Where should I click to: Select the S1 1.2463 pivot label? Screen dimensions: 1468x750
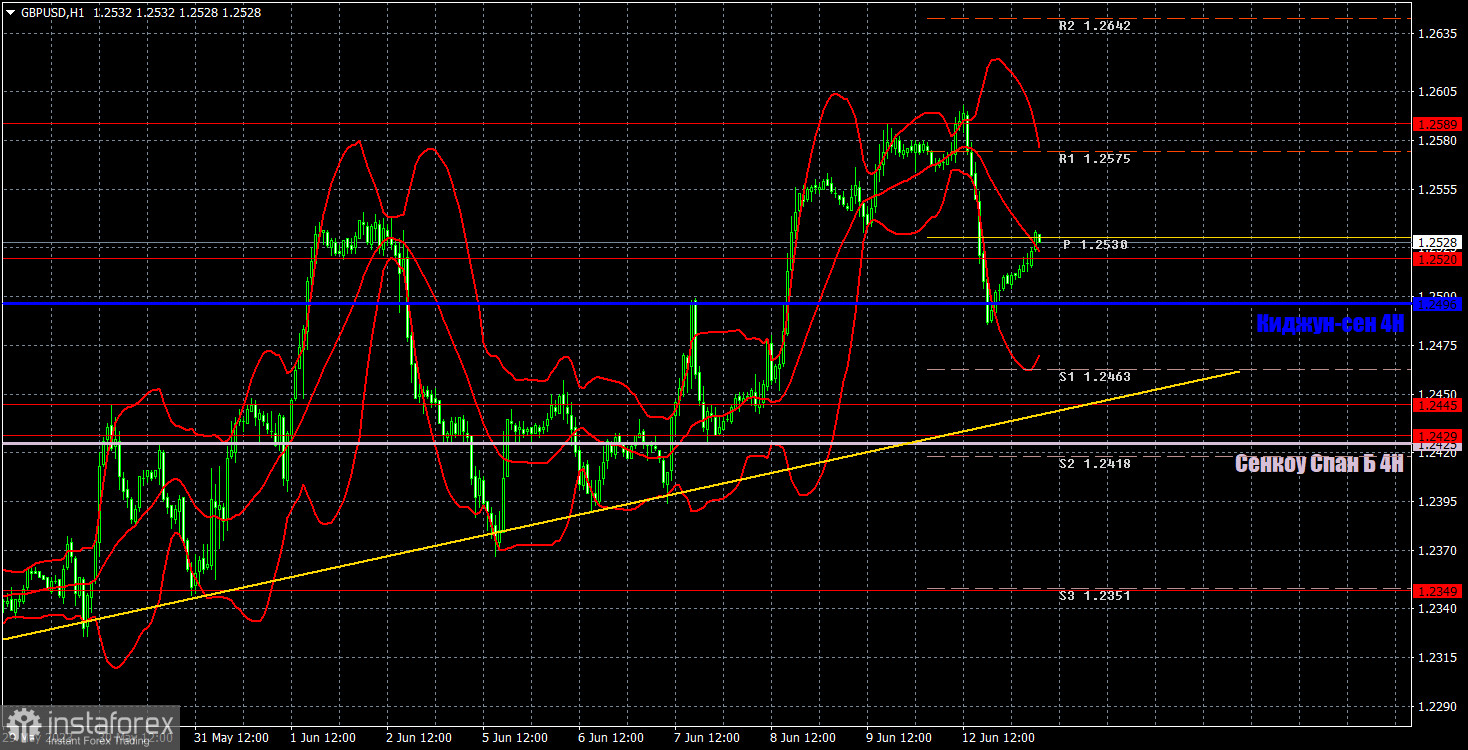1094,377
